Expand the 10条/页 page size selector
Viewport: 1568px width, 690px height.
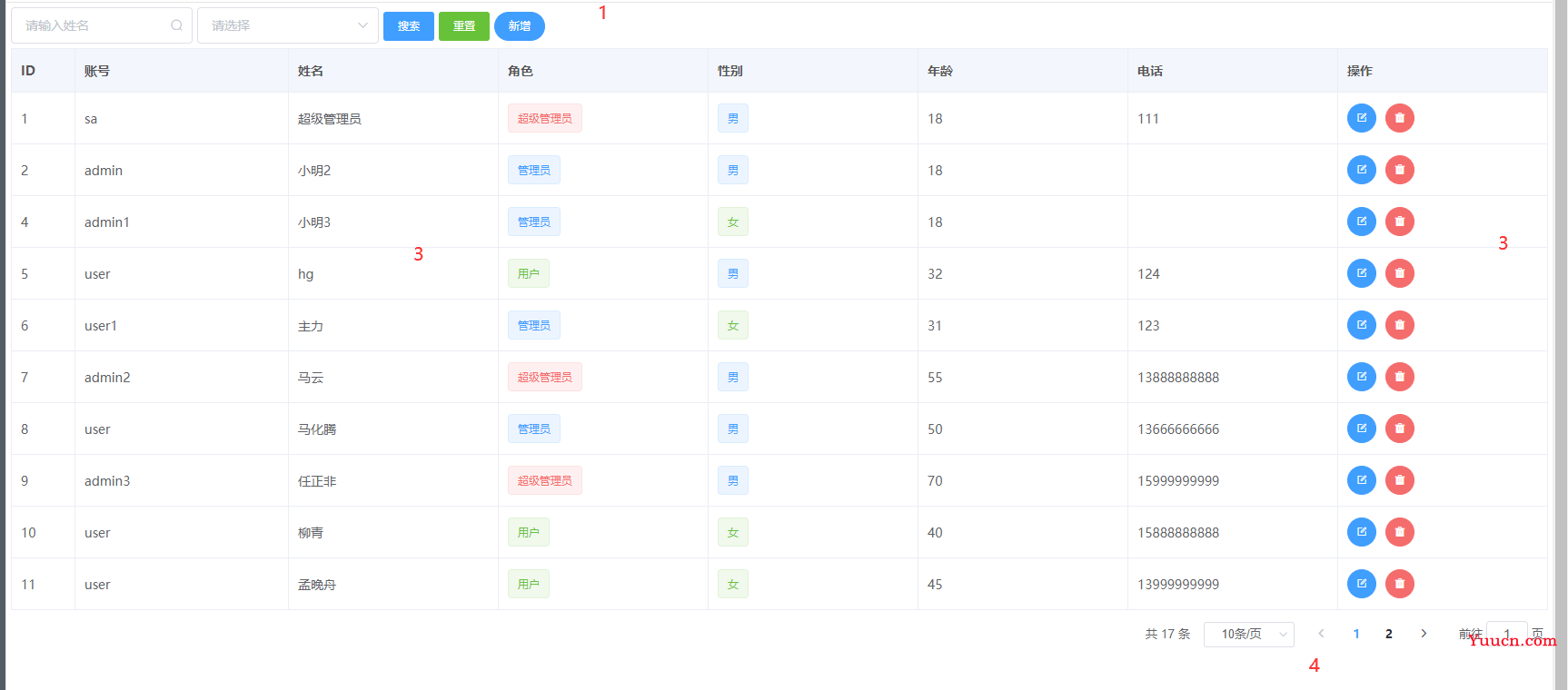point(1248,634)
